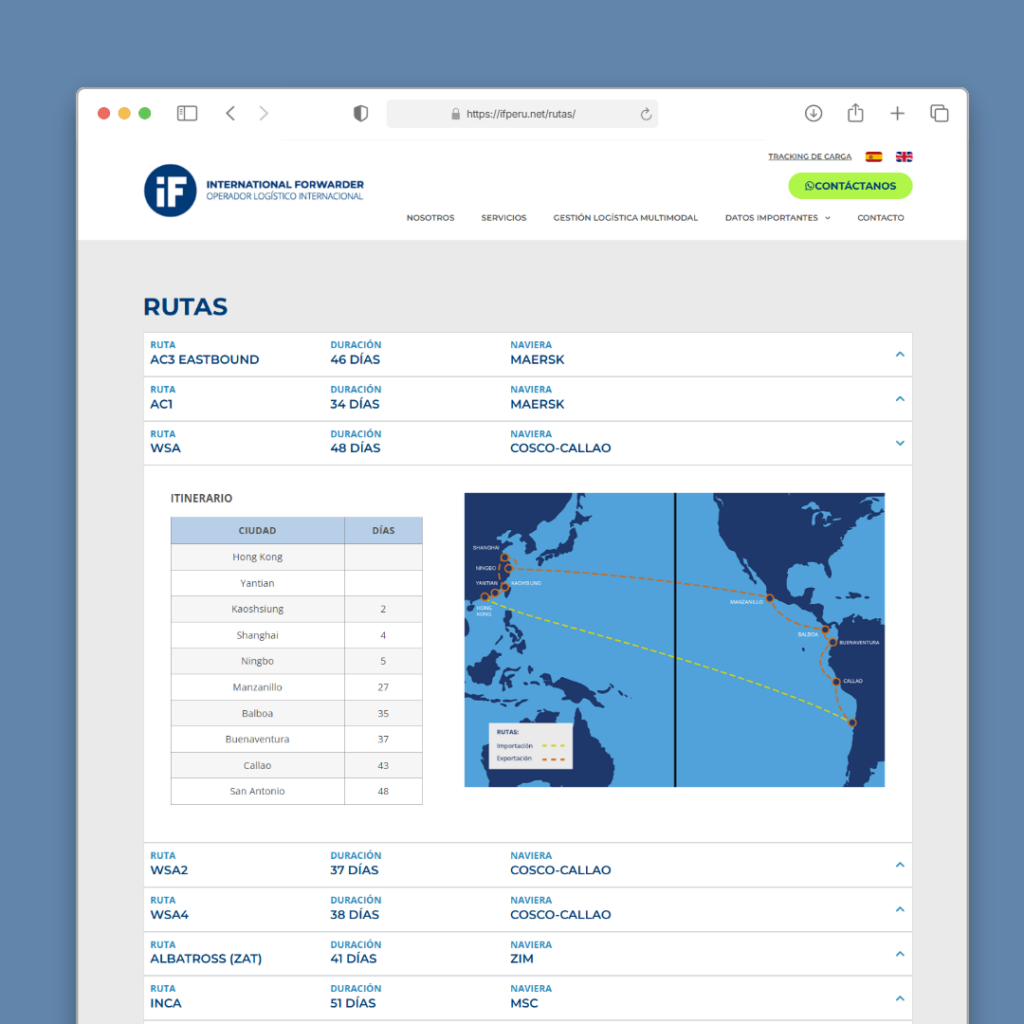The width and height of the screenshot is (1024, 1024).
Task: Show the tab overview icon
Action: [x=939, y=114]
